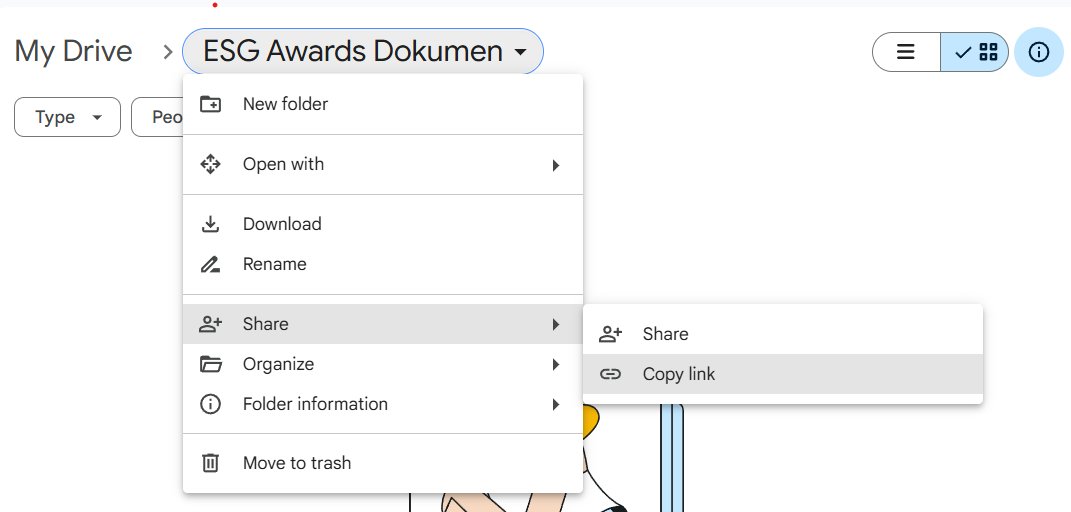
Task: Click the New folder icon
Action: [210, 104]
